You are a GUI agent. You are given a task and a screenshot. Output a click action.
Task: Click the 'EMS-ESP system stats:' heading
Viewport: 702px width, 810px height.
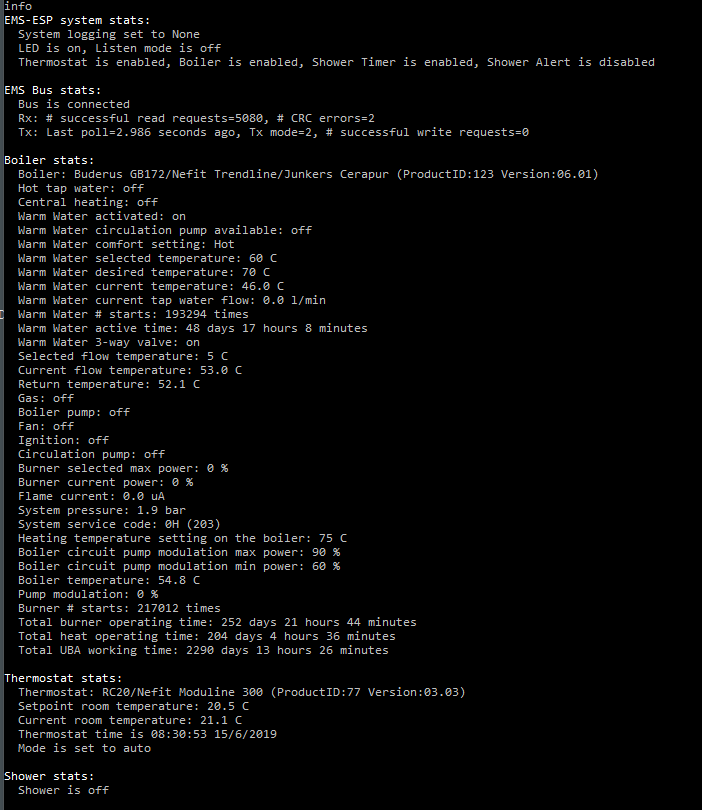coord(78,20)
